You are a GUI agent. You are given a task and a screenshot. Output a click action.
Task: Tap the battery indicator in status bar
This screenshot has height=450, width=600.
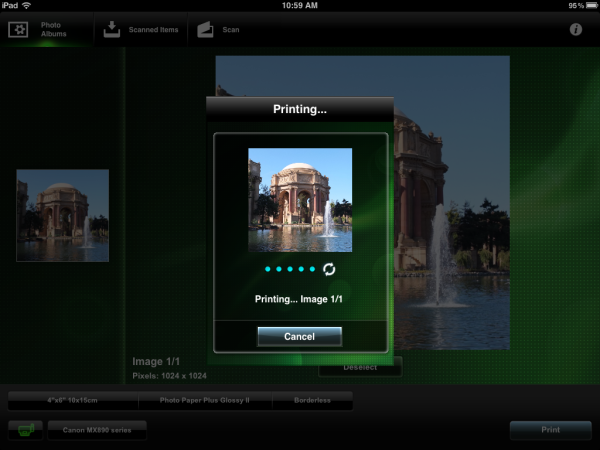[x=586, y=6]
